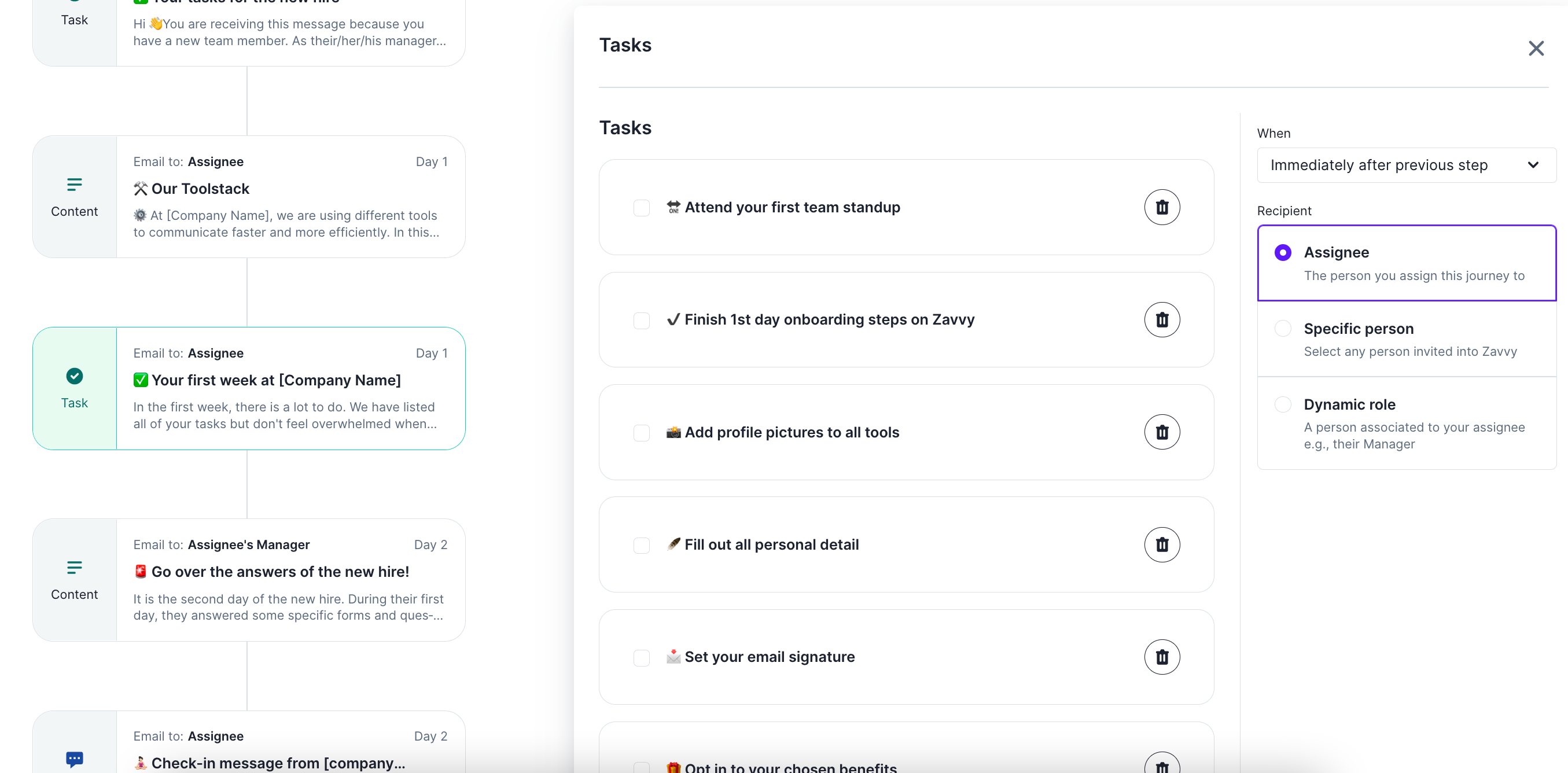Check the 'Attend your first team standup' checkbox
This screenshot has width=1568, height=773.
click(642, 208)
